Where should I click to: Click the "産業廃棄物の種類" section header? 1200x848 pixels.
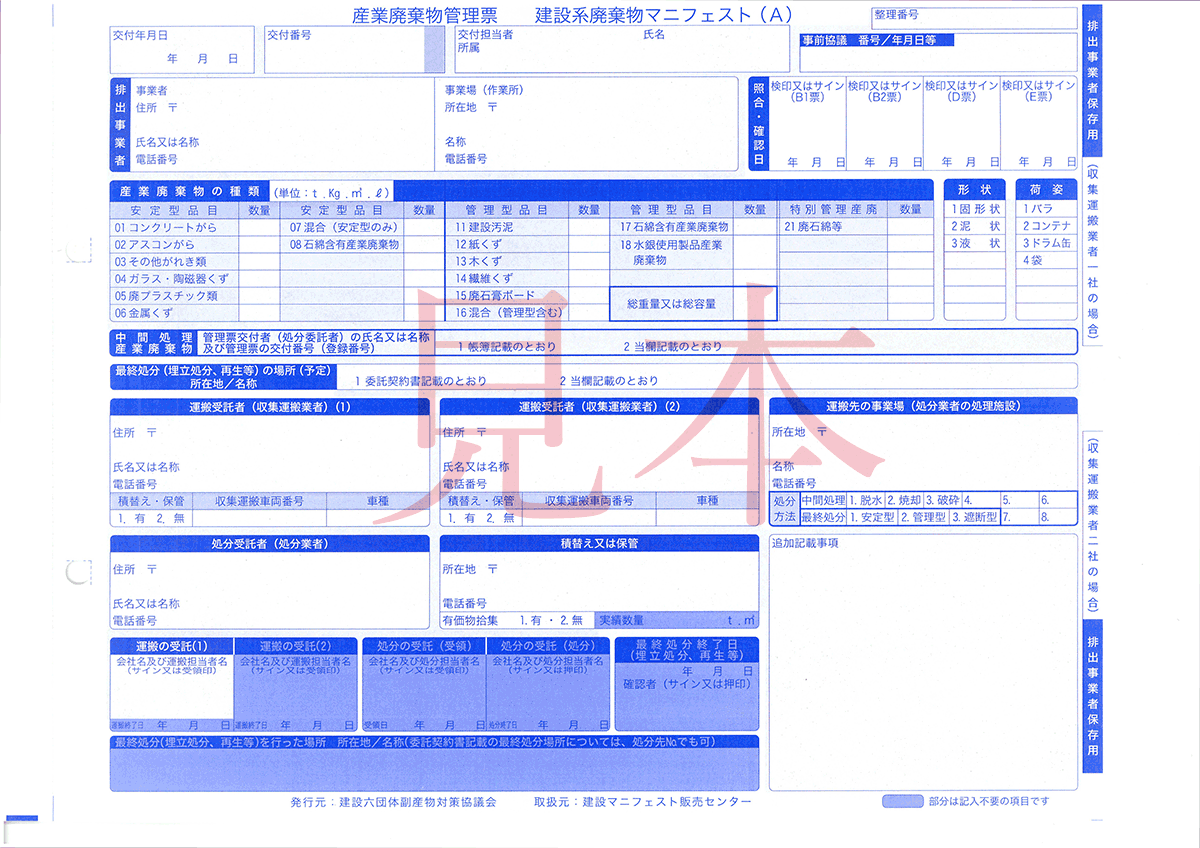pos(189,191)
